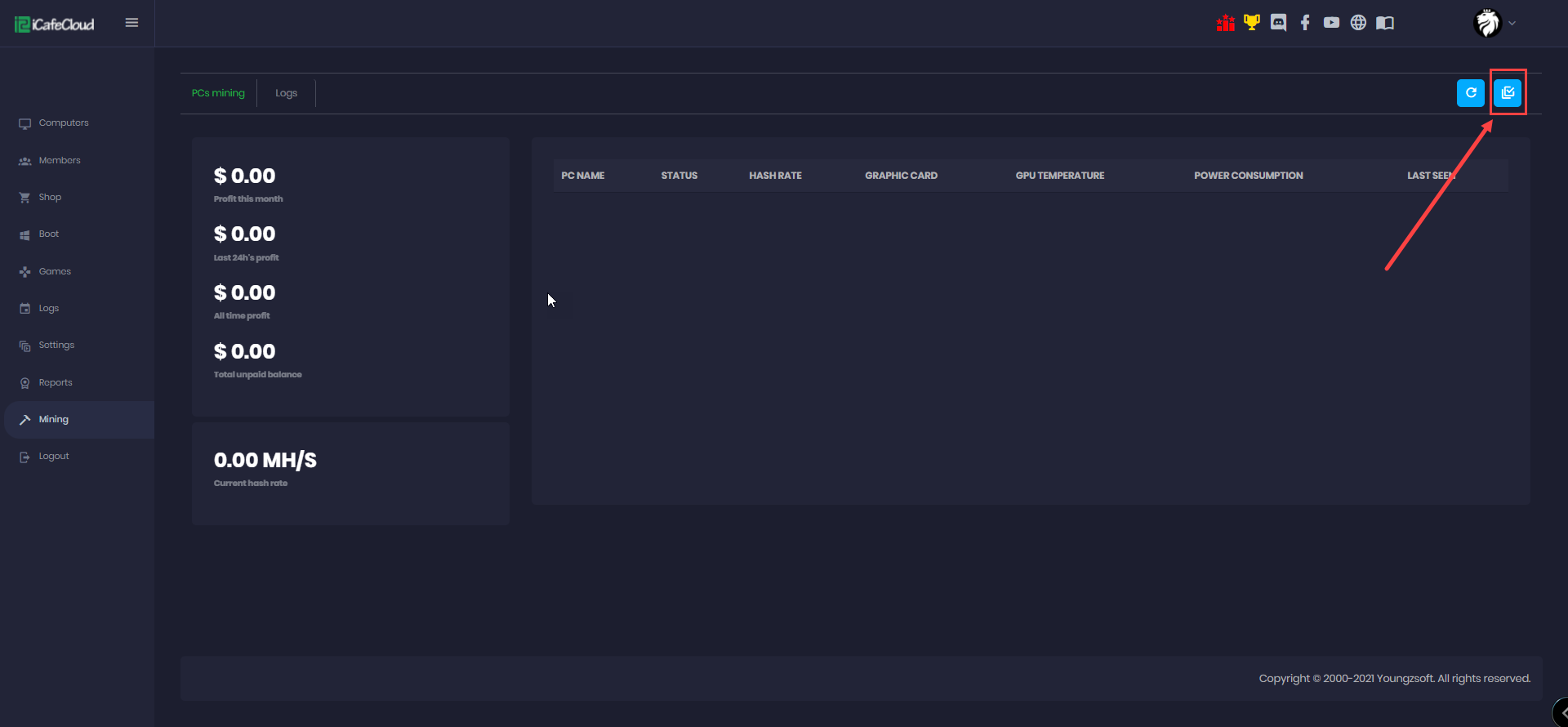The height and width of the screenshot is (727, 1568).
Task: Open Computers in the sidebar
Action: [64, 123]
